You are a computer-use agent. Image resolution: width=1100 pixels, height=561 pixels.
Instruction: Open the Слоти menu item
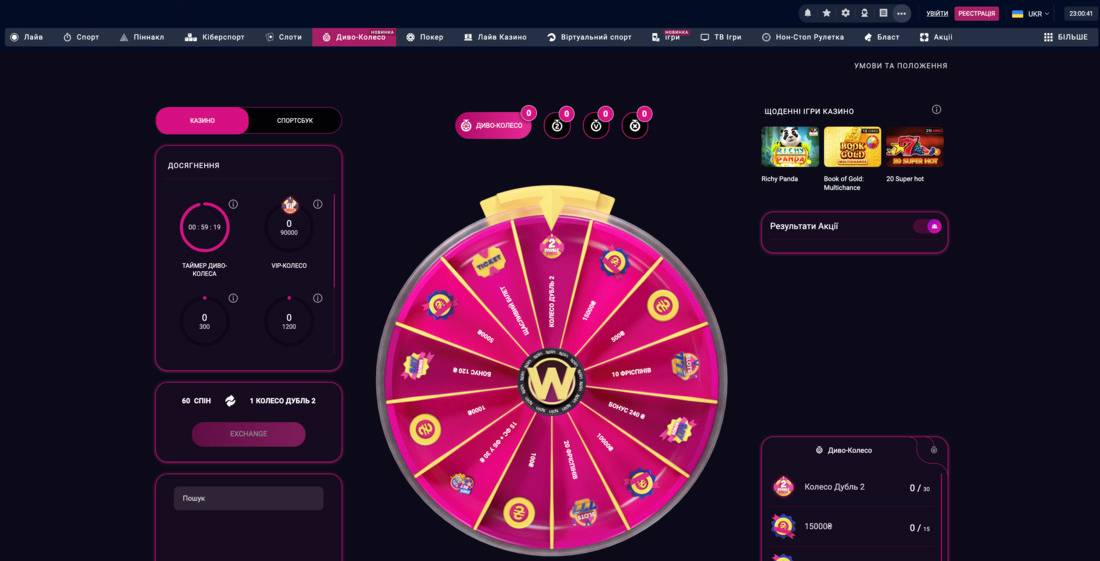[x=284, y=37]
